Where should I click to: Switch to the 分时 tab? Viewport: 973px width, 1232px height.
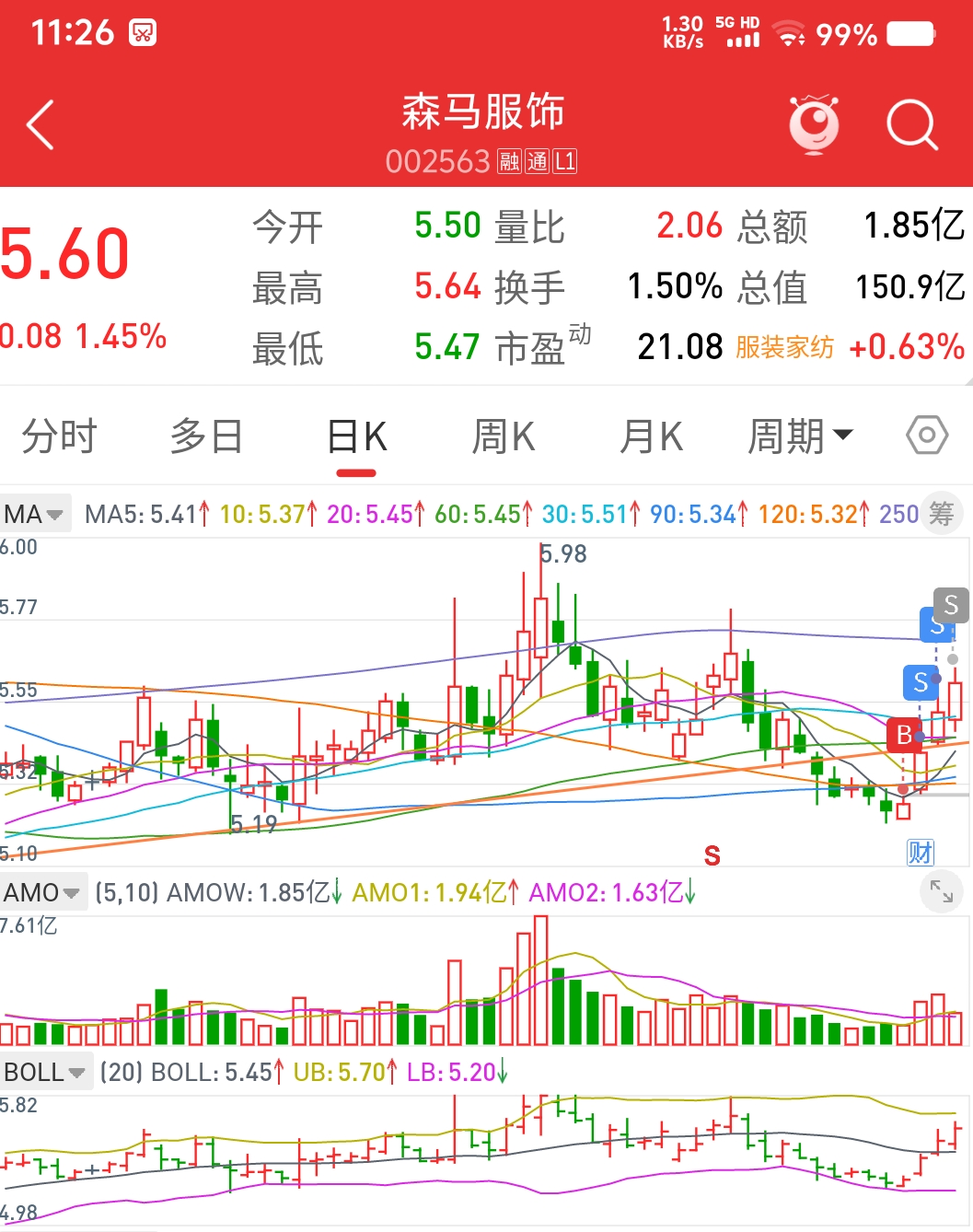[59, 436]
